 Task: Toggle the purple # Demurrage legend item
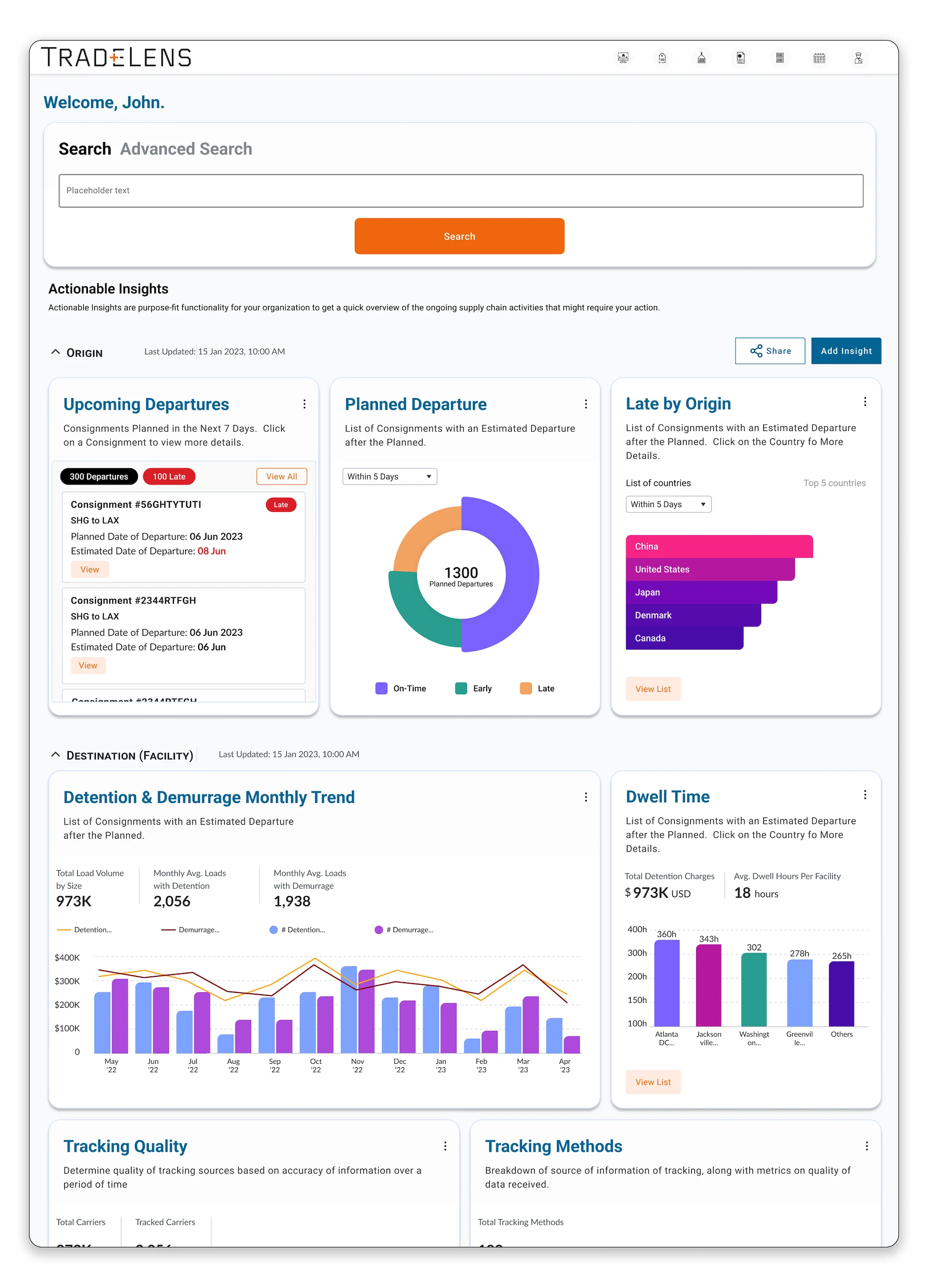pyautogui.click(x=404, y=930)
